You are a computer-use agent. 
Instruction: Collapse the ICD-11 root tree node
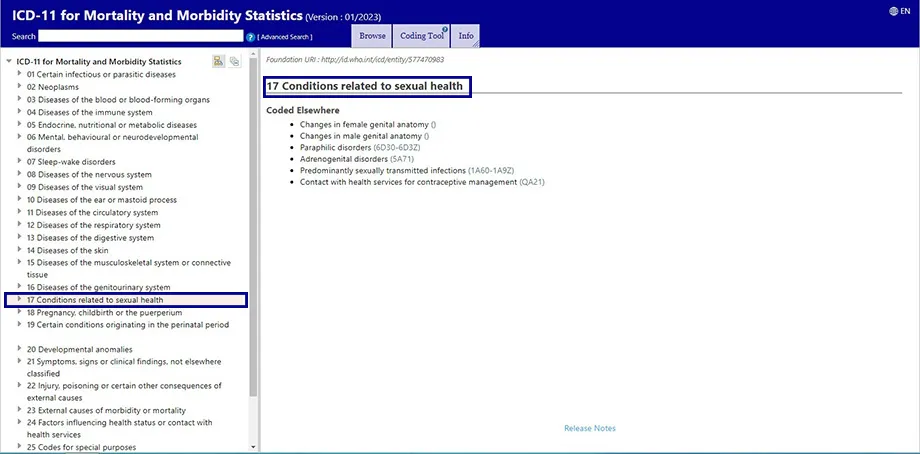pyautogui.click(x=9, y=62)
